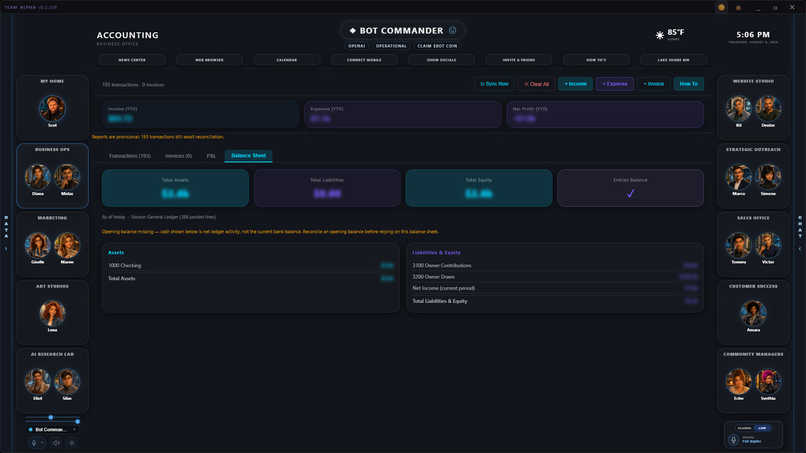The image size is (806, 453).
Task: Click the + Invoice button
Action: point(653,84)
